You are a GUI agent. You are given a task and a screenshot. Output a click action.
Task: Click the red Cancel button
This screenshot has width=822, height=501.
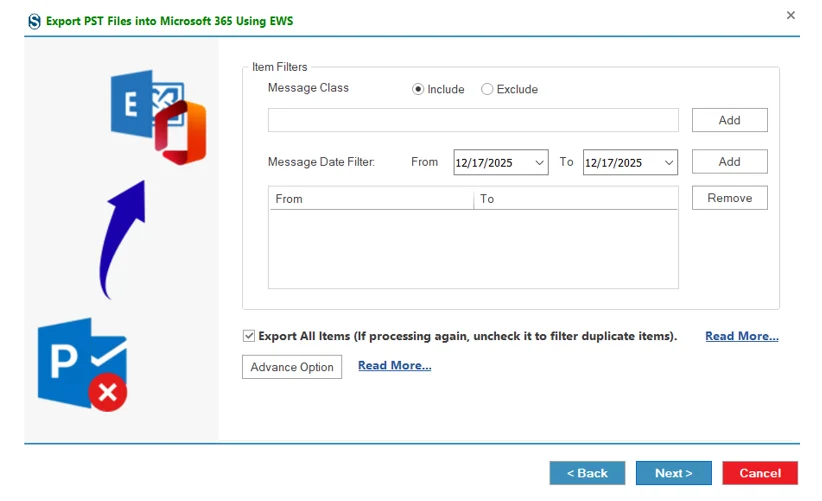click(760, 473)
